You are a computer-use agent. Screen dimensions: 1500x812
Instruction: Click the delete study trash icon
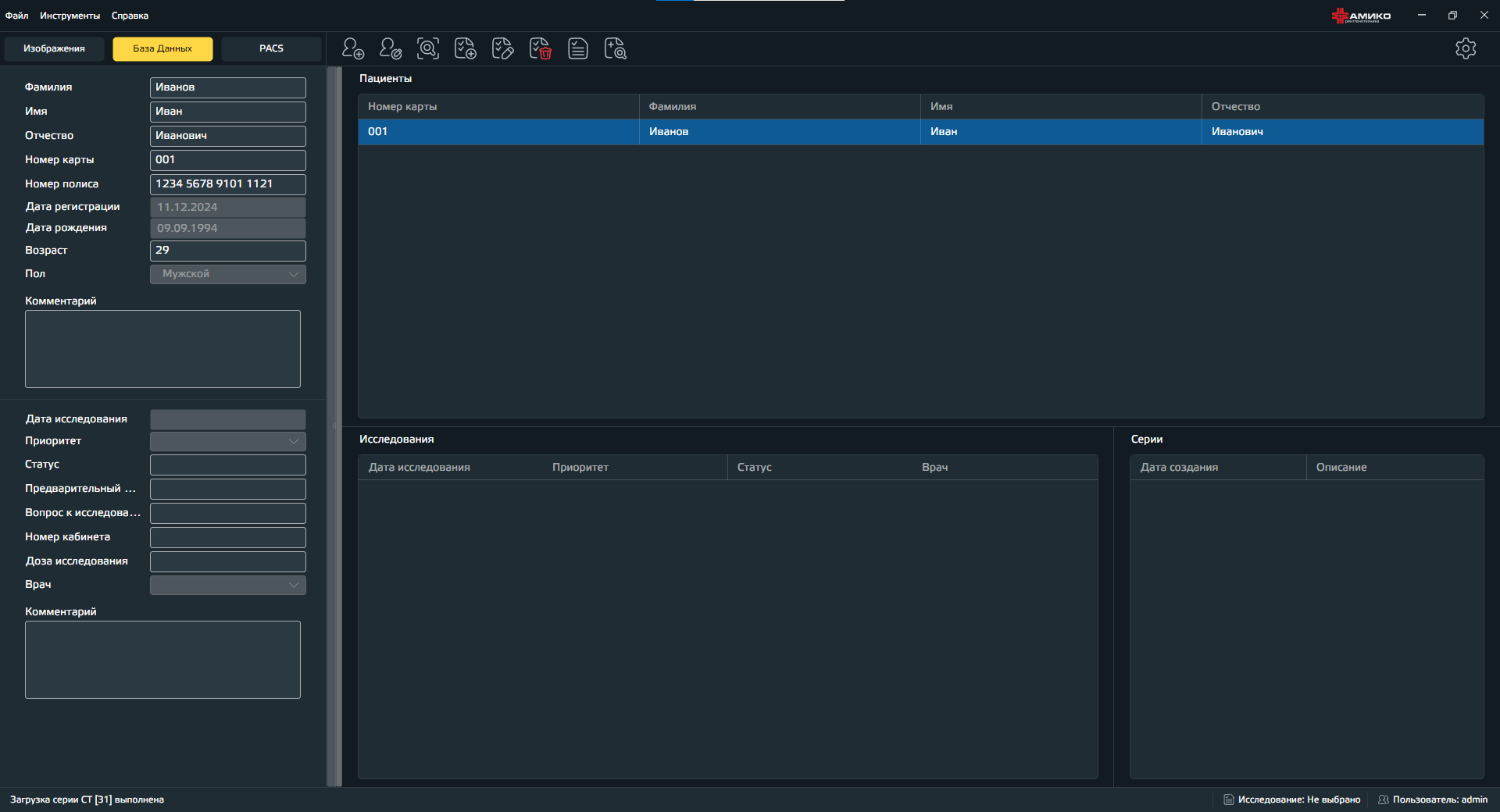(541, 48)
